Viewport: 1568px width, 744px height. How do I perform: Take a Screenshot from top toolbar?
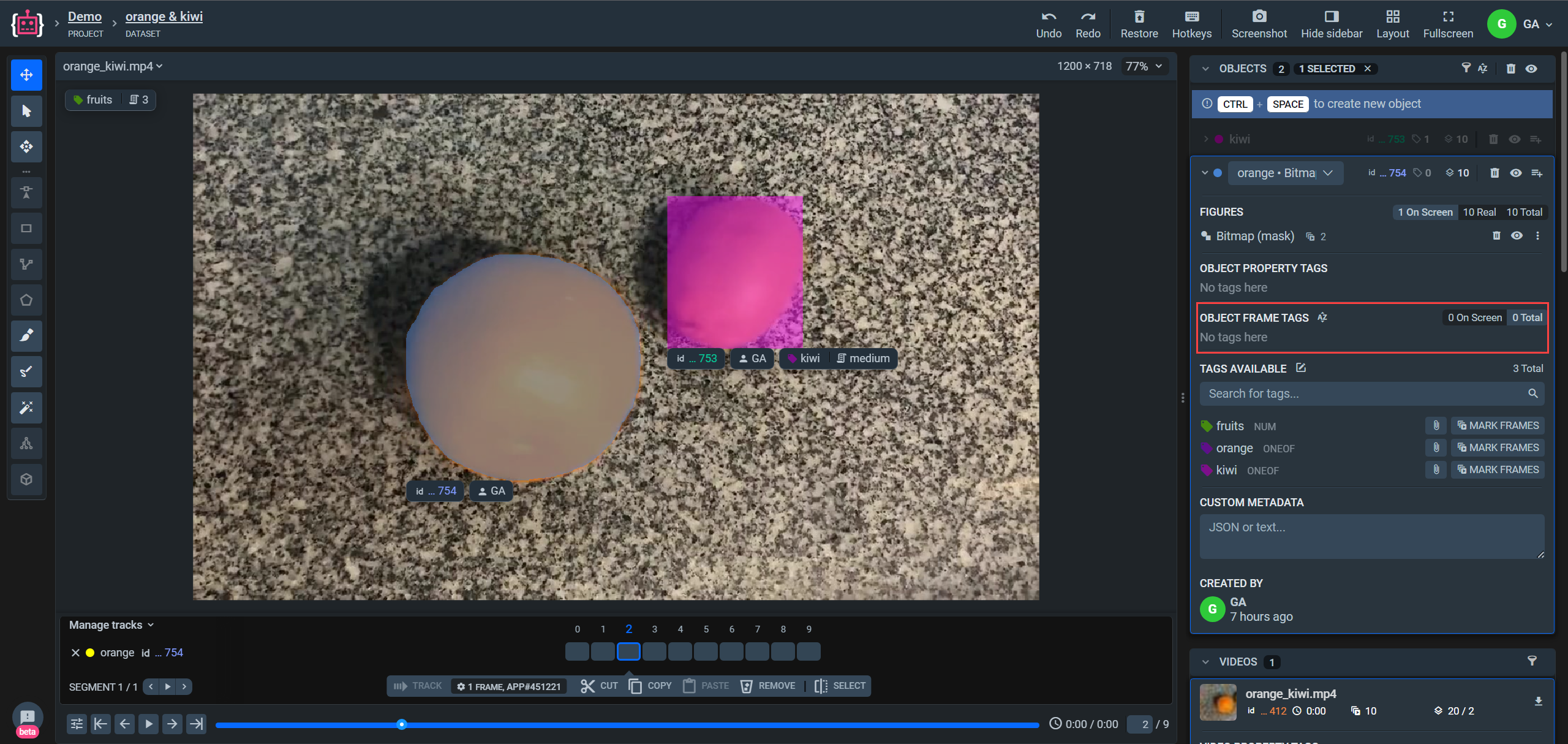[1259, 24]
